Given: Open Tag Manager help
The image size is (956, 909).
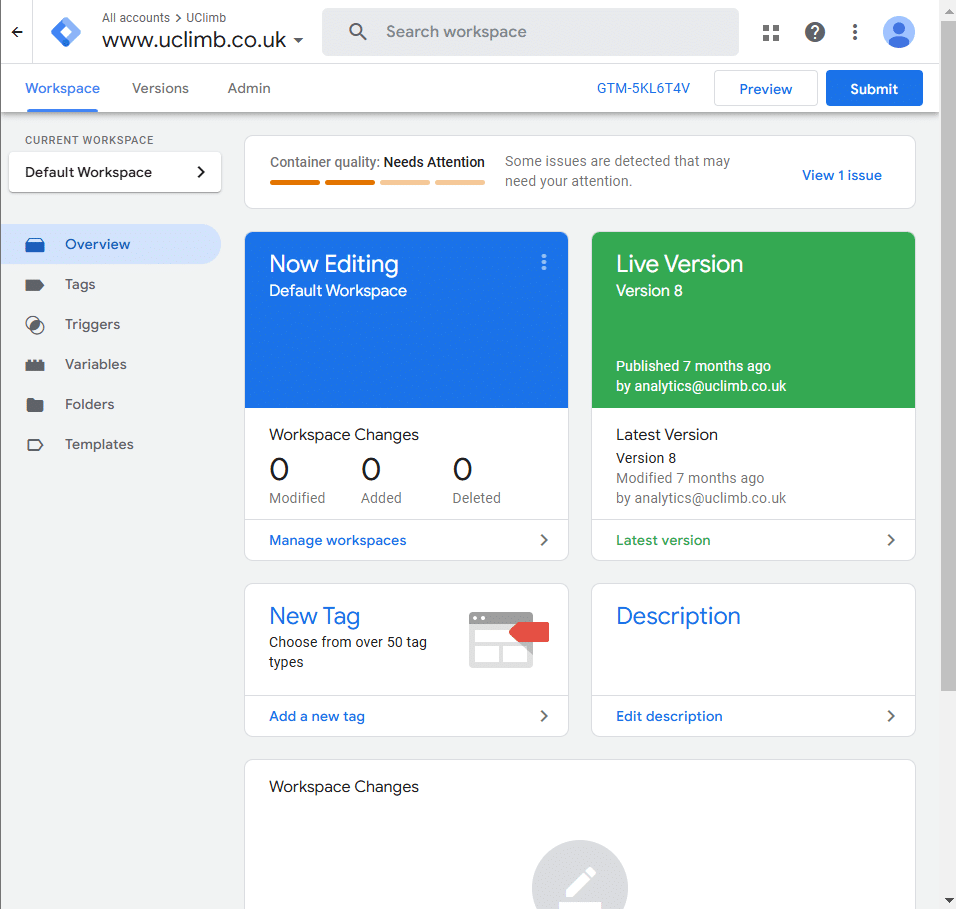Looking at the screenshot, I should [x=815, y=32].
